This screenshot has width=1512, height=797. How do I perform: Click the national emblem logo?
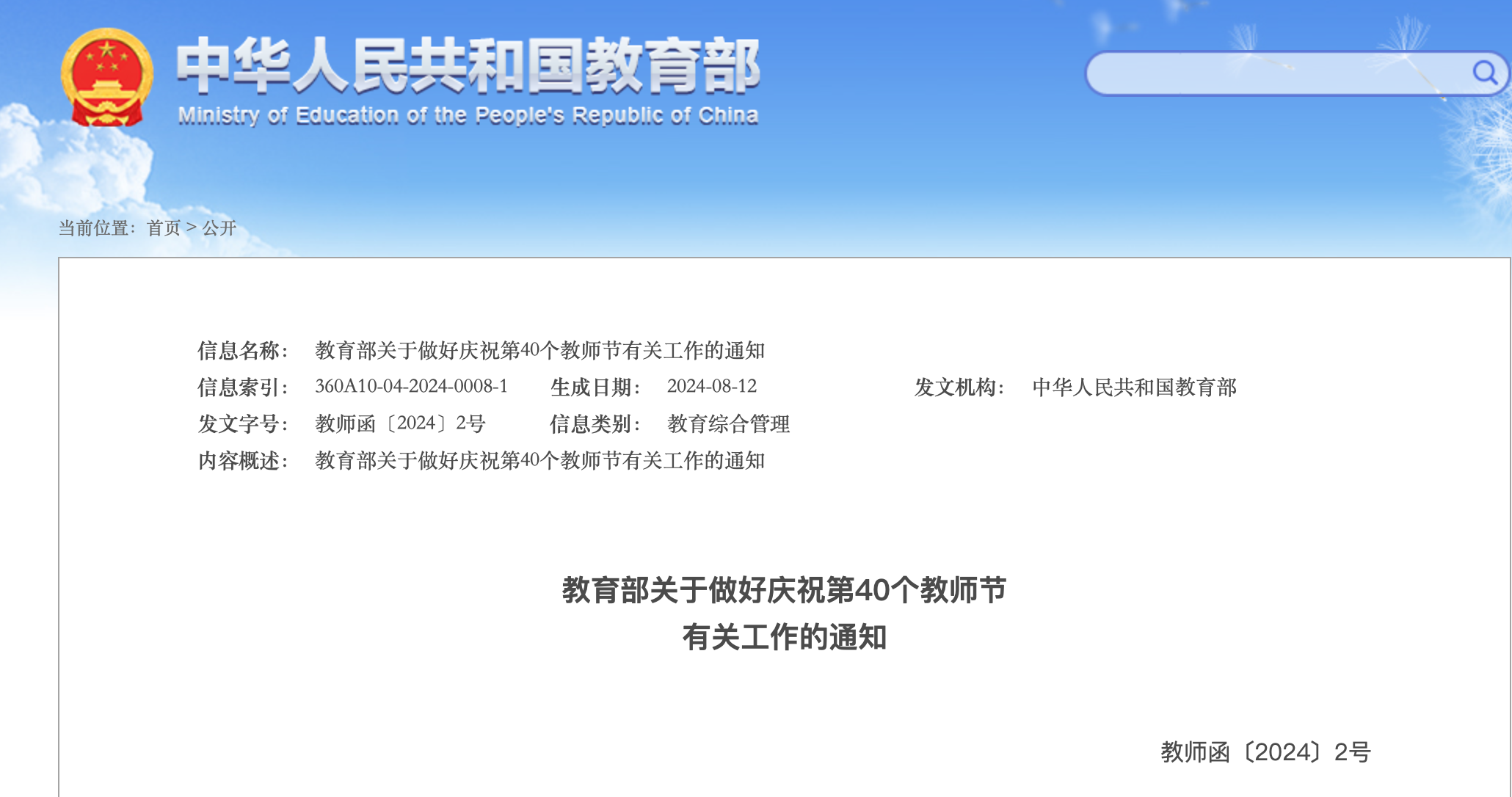coord(107,78)
